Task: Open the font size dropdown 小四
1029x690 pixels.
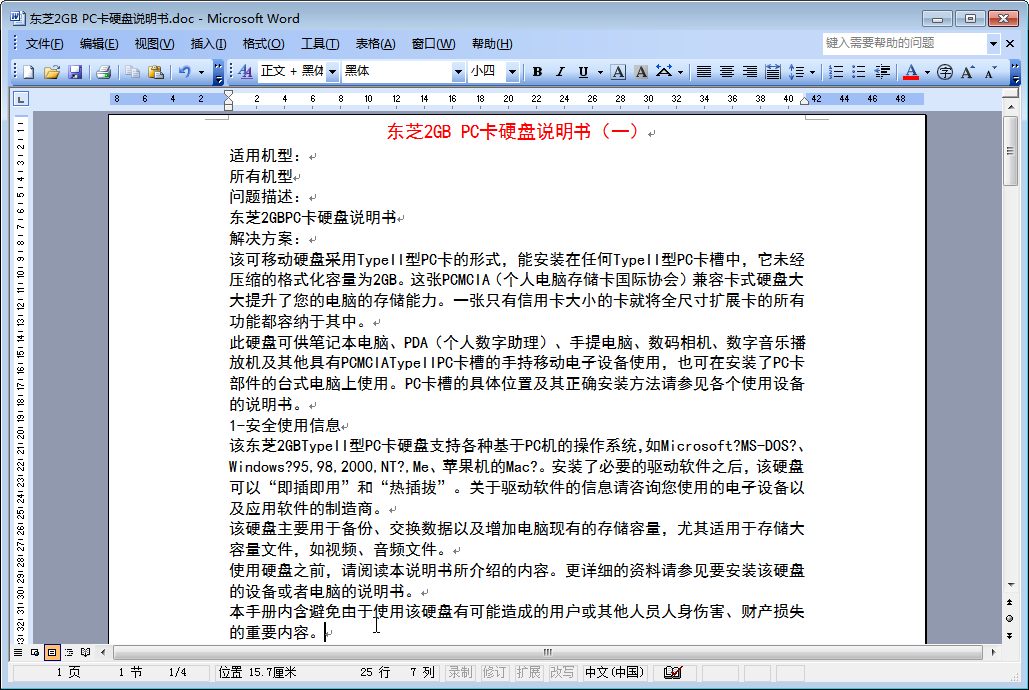Action: coord(512,72)
